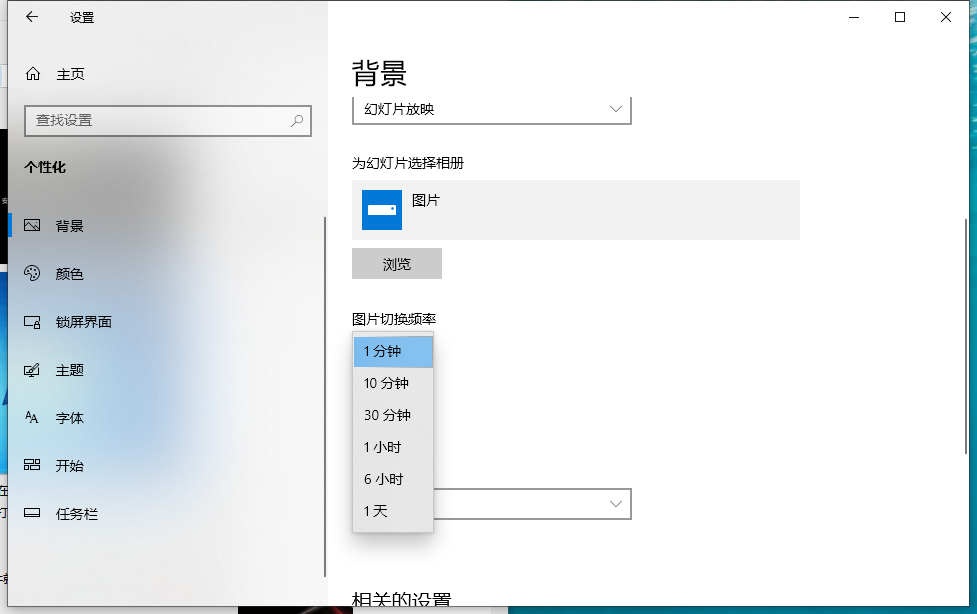Select the 背景 picture icon
Viewport: 977px width, 614px height.
[32, 226]
